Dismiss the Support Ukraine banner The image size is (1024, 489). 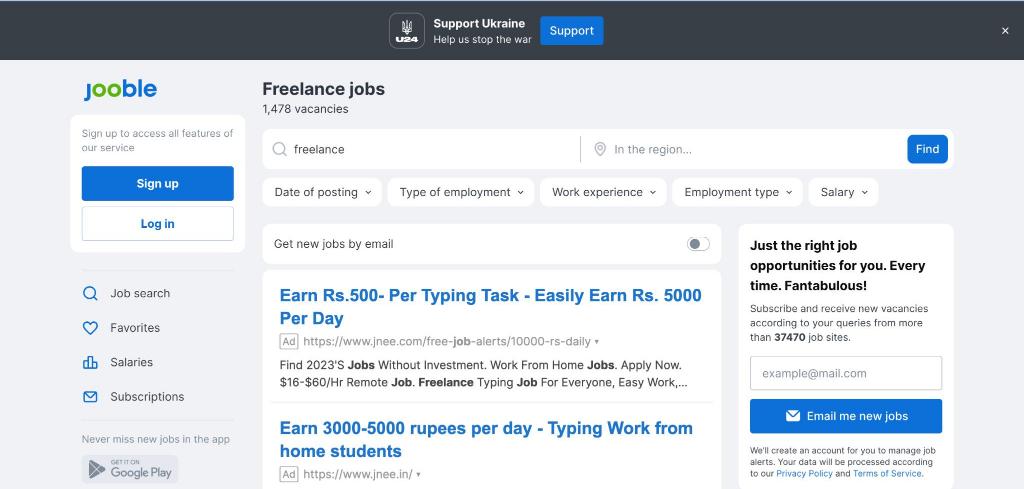[x=1005, y=31]
